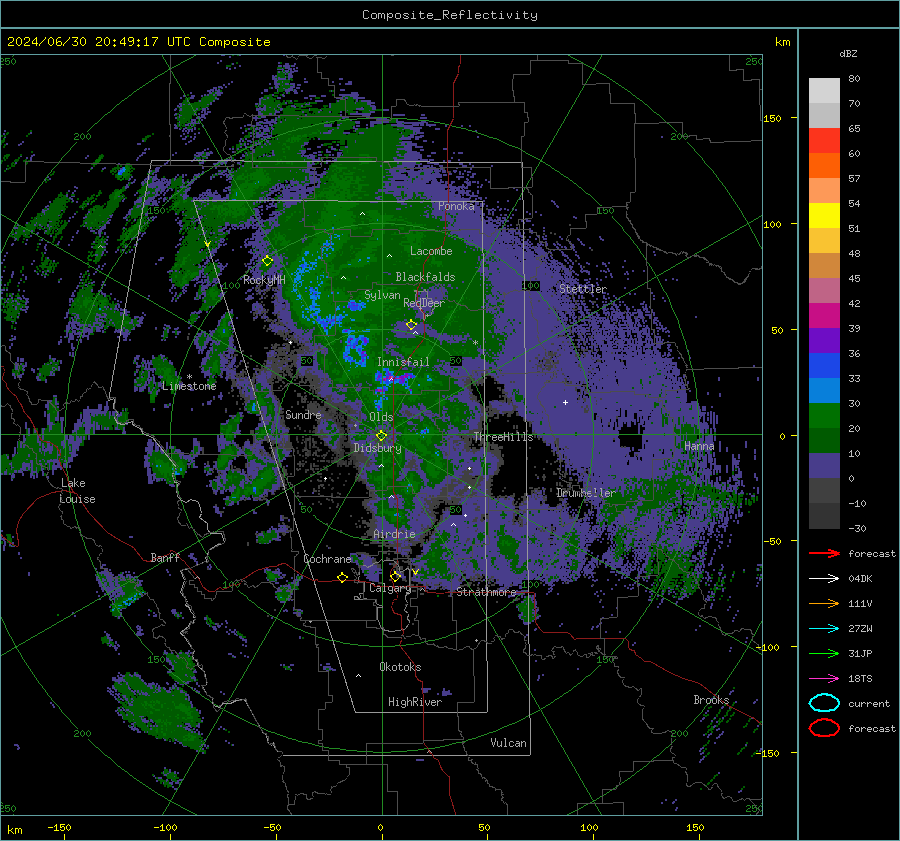
Task: Pick the red 60-65 dBZ swatch
Action: tap(824, 141)
